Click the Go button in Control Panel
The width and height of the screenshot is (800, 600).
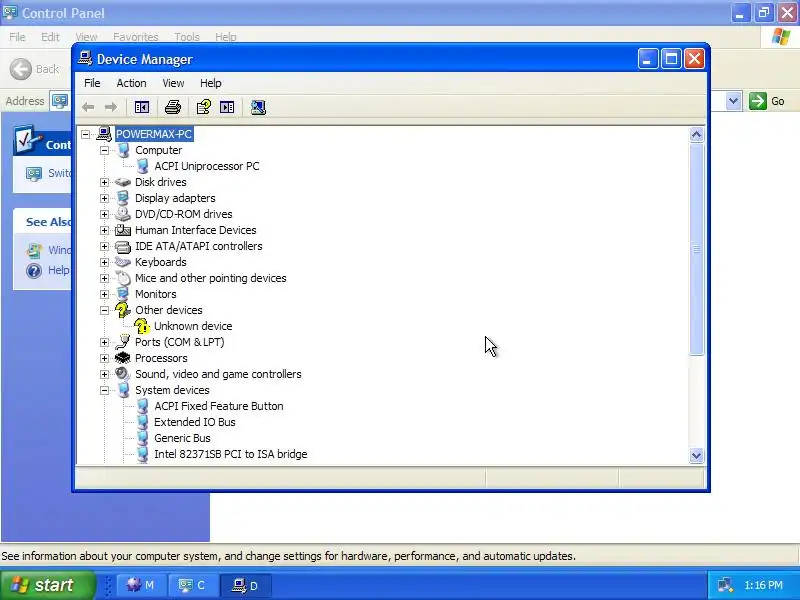point(766,101)
